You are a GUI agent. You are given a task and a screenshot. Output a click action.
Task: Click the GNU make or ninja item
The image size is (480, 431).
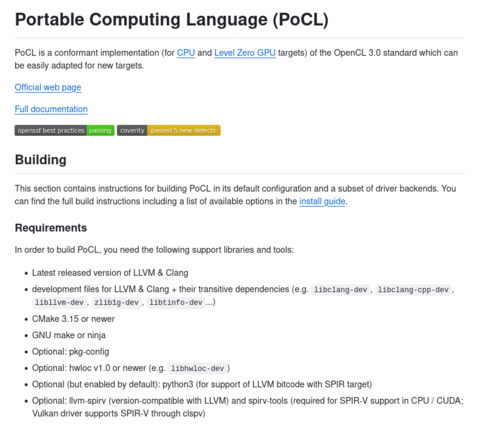click(69, 335)
